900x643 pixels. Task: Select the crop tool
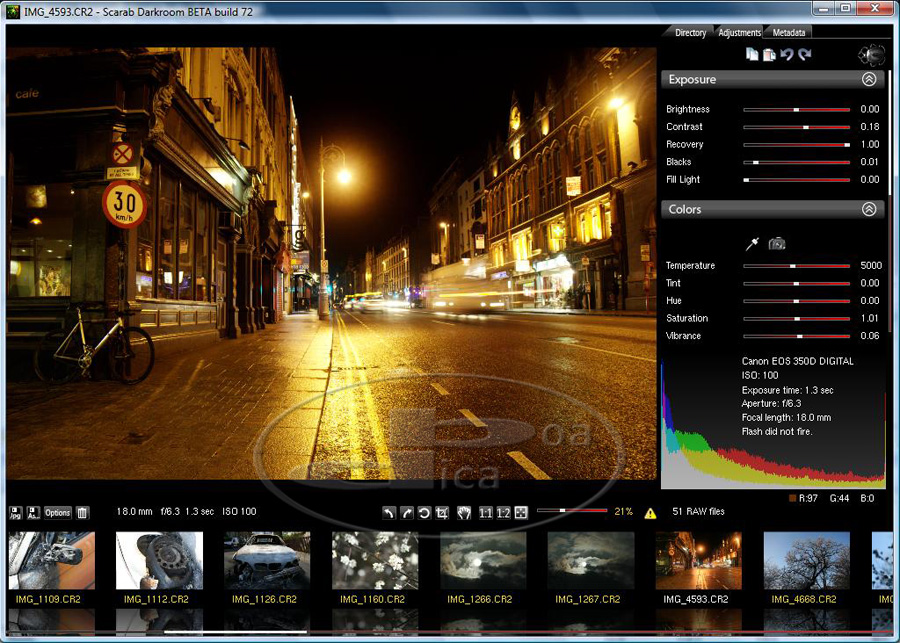coord(442,512)
